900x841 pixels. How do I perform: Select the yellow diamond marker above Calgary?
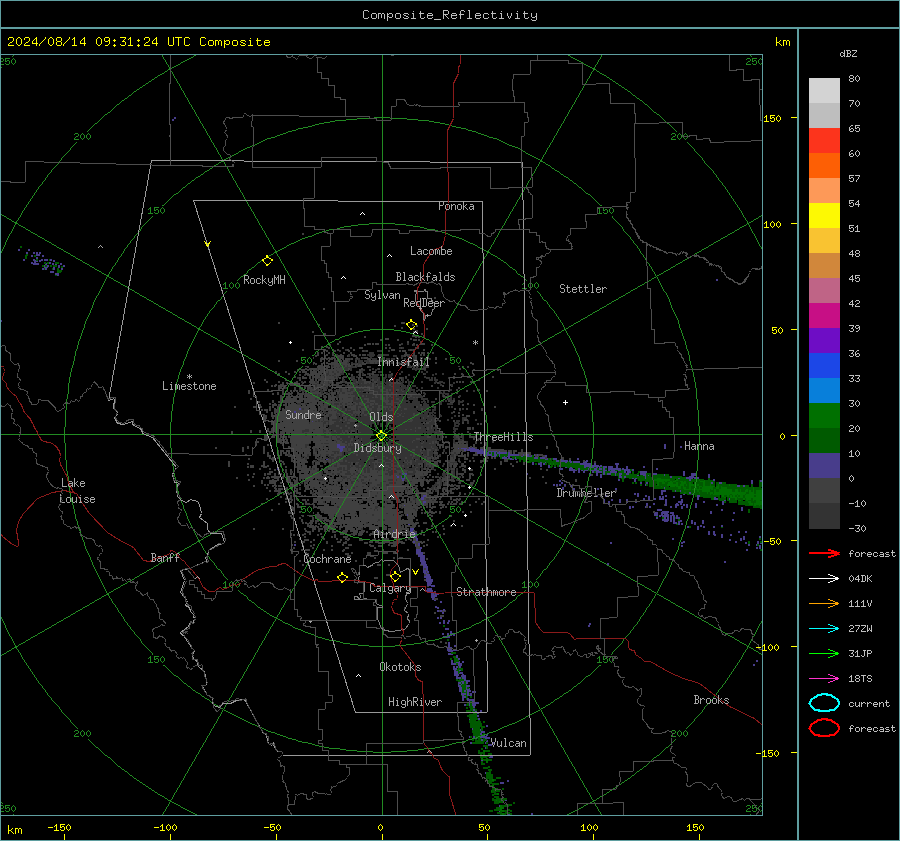[x=395, y=576]
